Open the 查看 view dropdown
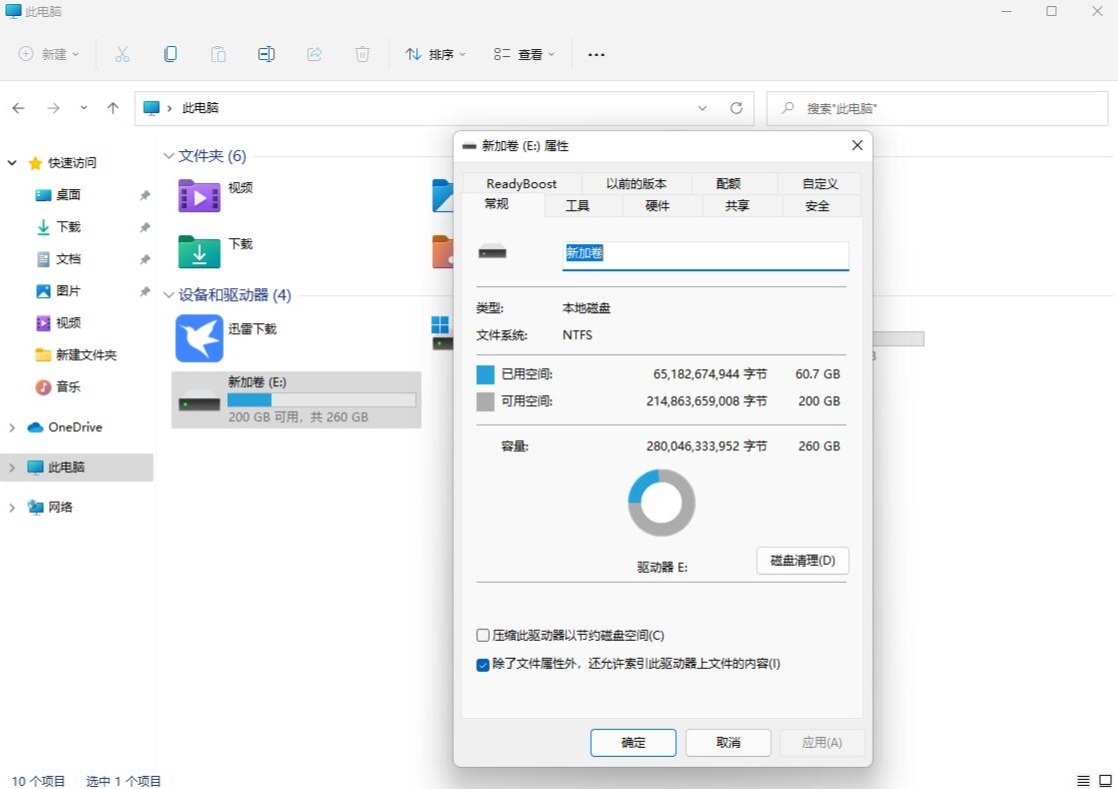Image resolution: width=1118 pixels, height=789 pixels. 524,54
